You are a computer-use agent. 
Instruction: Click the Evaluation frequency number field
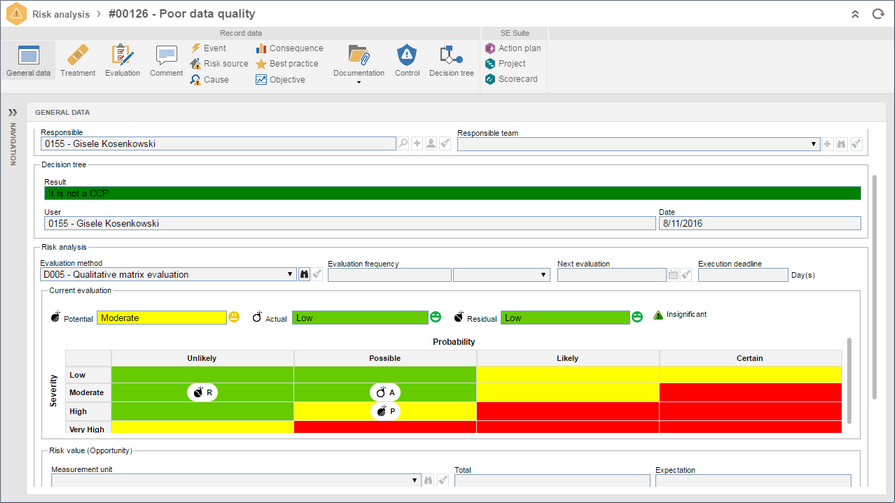[389, 275]
